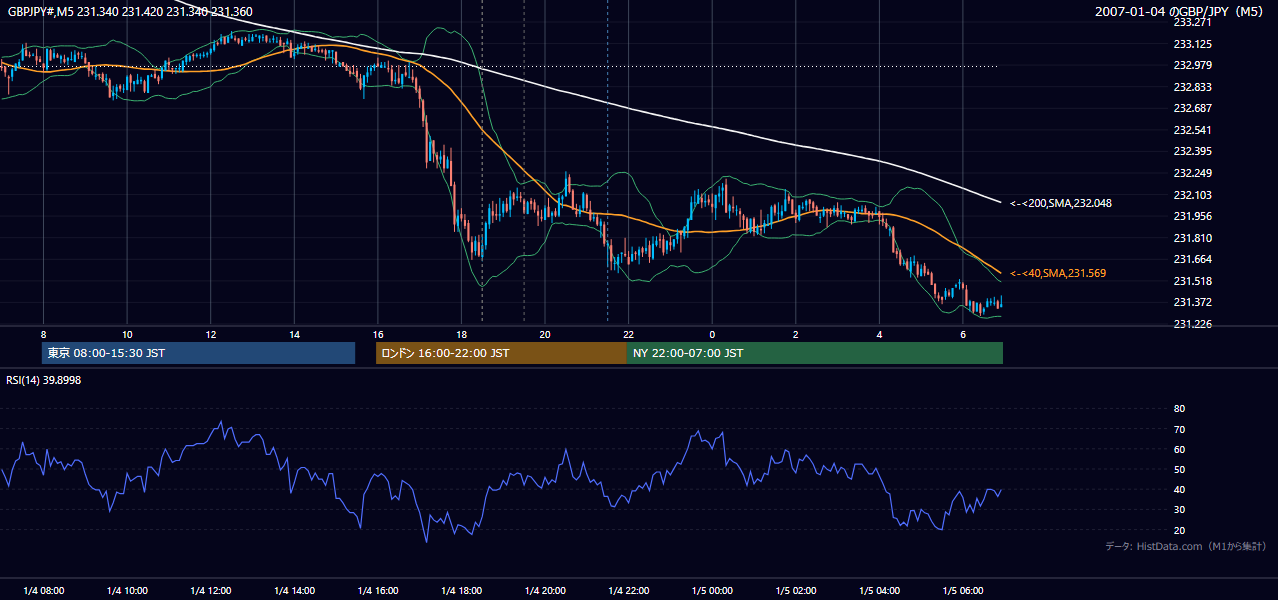Click RSI level 20 on scale
Screen dimensions: 1278x600
1179,530
